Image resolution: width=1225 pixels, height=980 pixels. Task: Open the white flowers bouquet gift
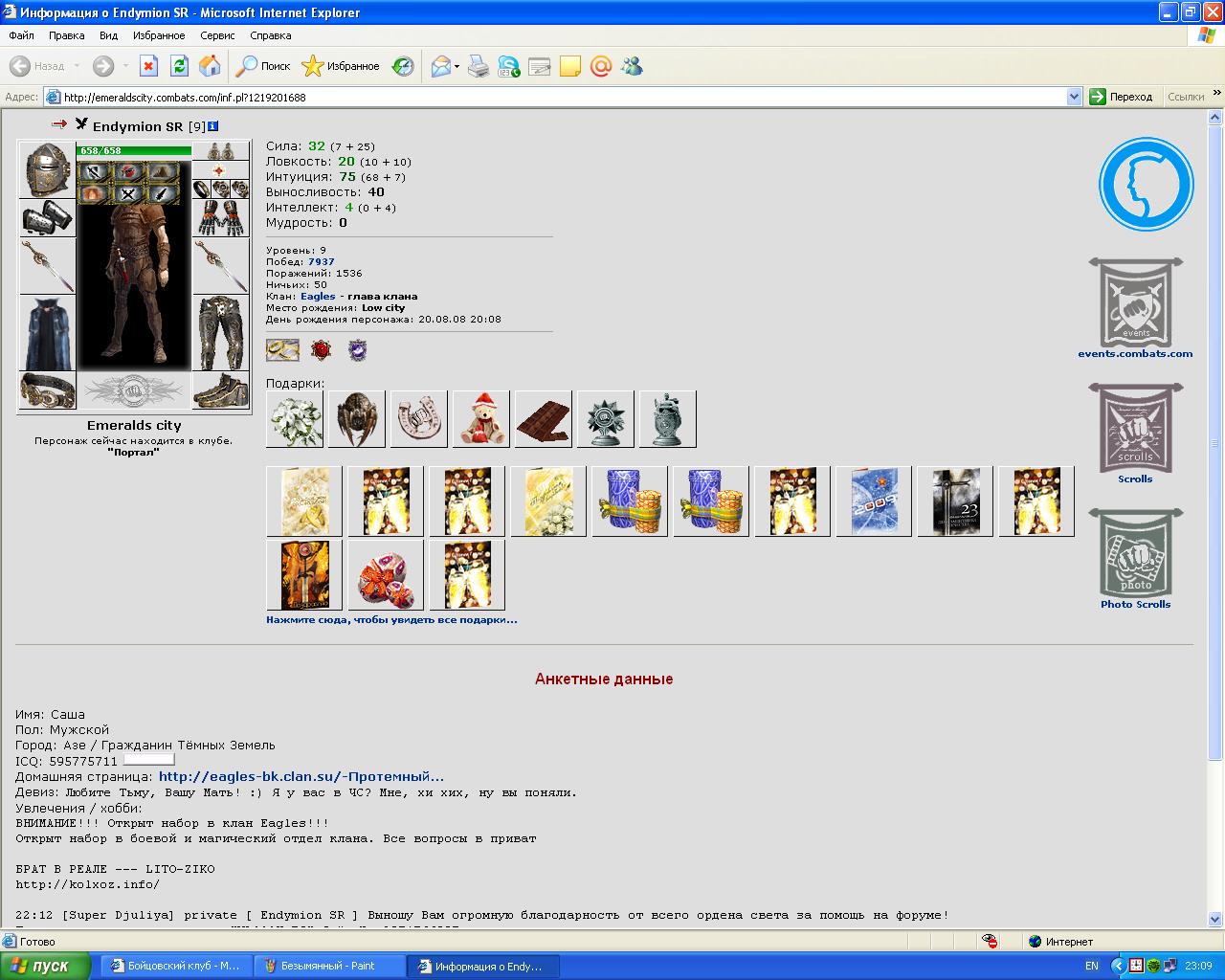(x=295, y=419)
